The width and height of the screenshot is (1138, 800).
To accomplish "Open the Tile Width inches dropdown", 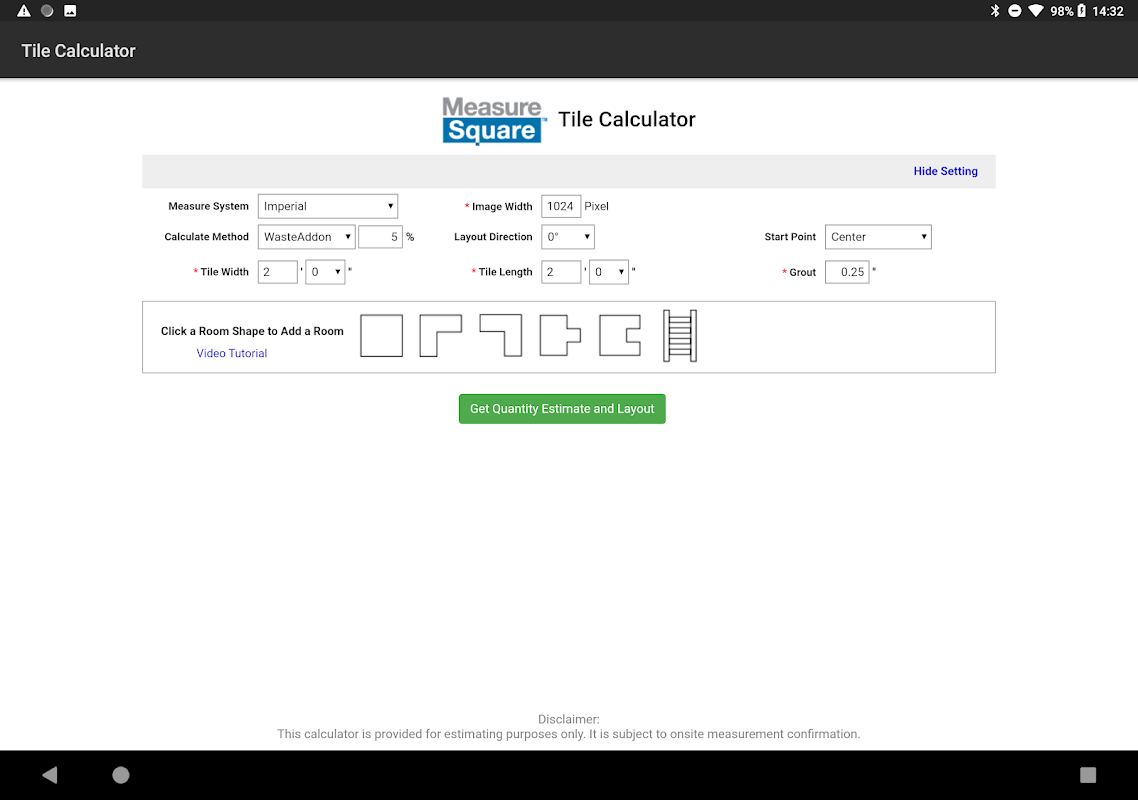I will coord(325,272).
